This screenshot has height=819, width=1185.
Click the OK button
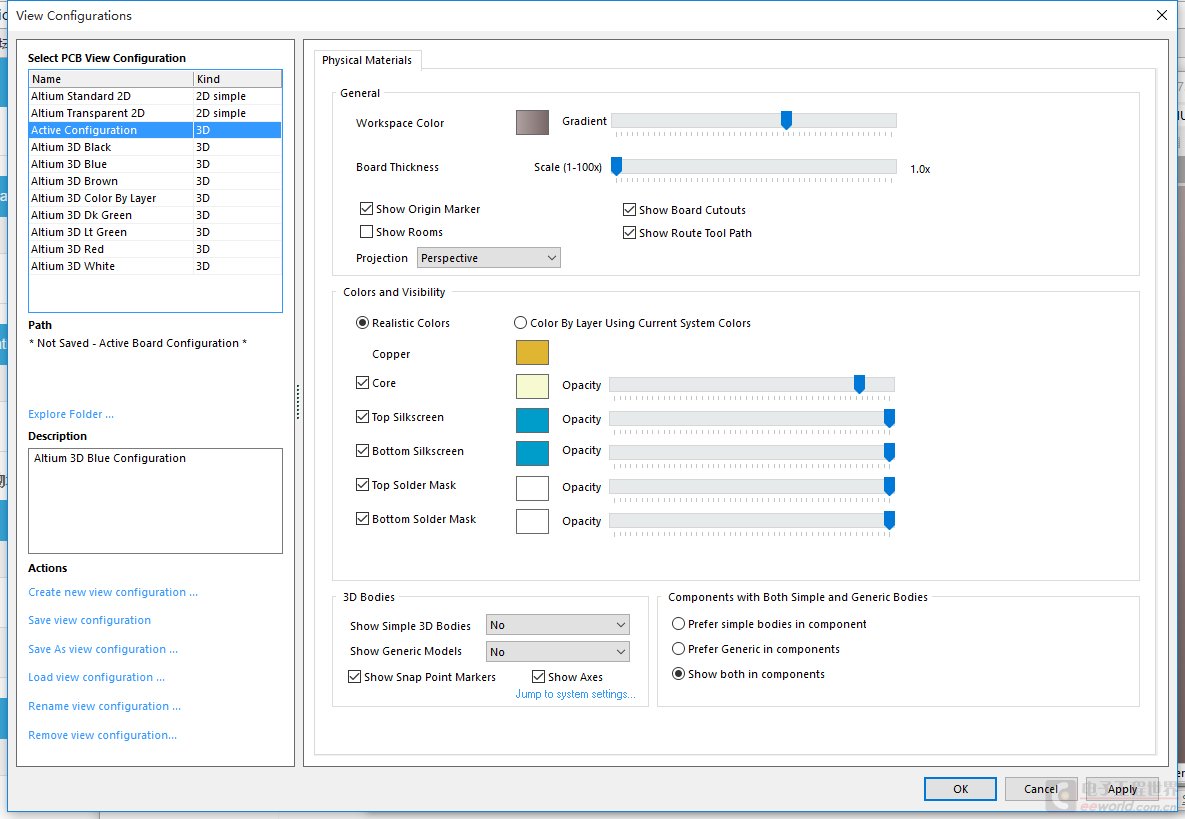coord(961,789)
